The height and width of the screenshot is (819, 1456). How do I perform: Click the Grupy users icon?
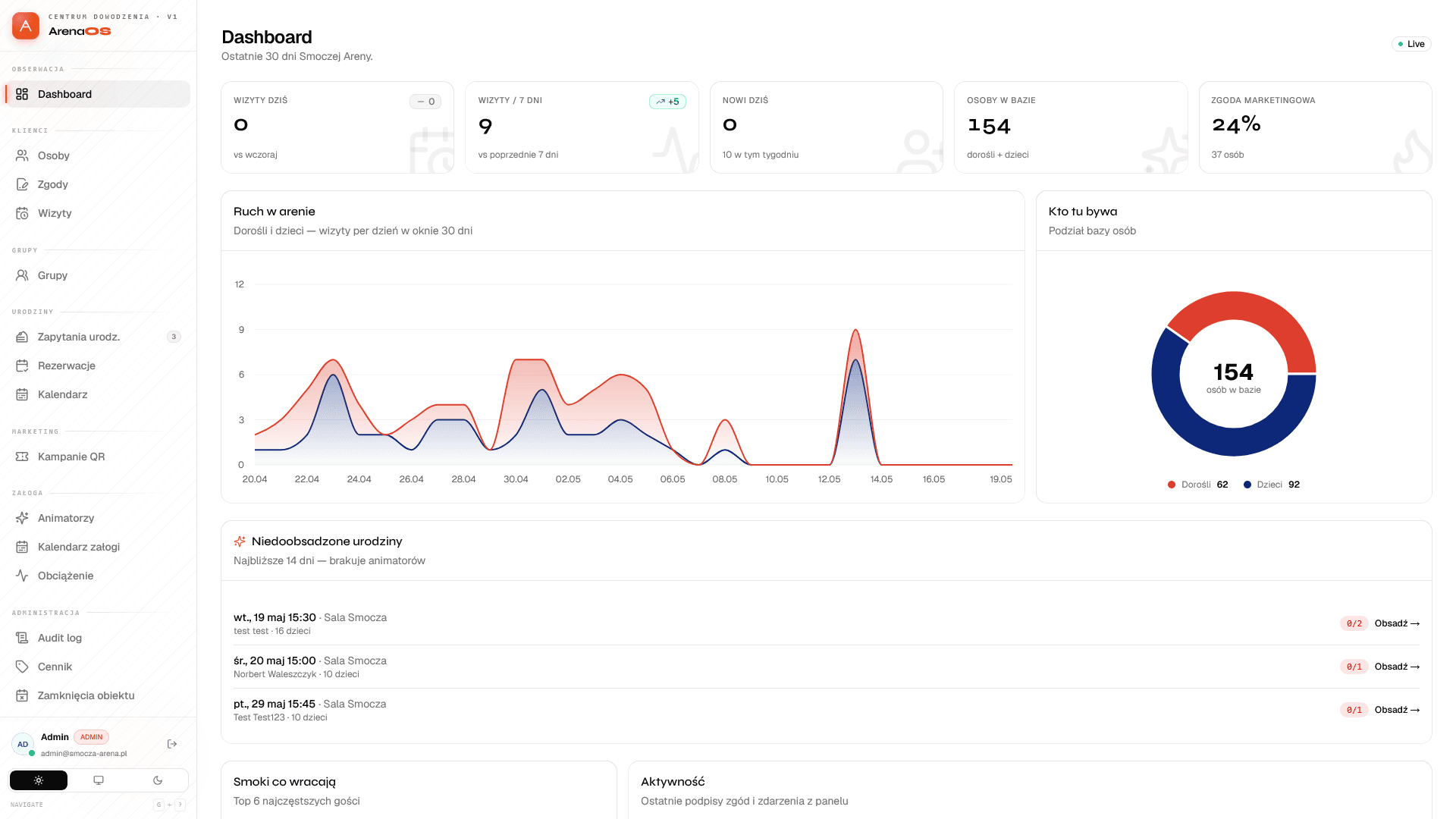click(x=22, y=275)
